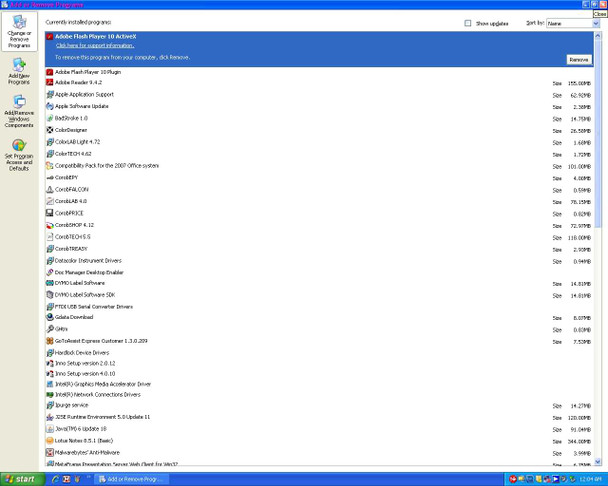Viewport: 608px width, 486px height.
Task: Select Adobe Flash Player 10 ActiveX icon
Action: click(50, 36)
